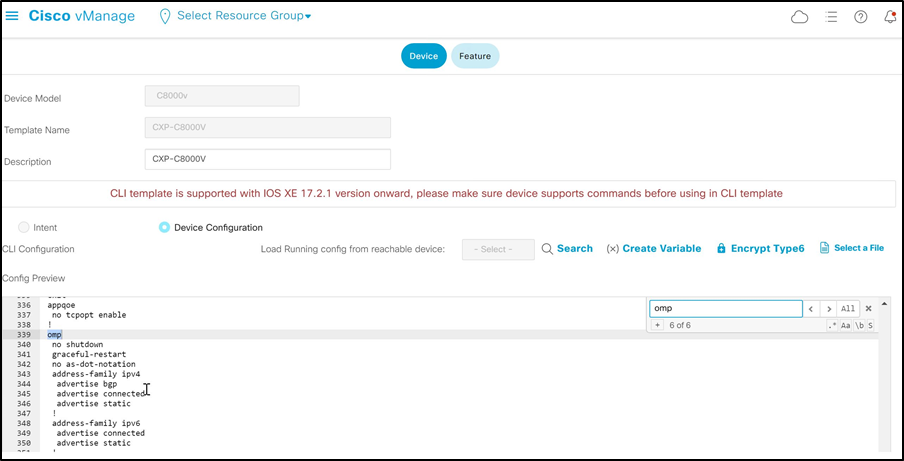The height and width of the screenshot is (461, 904).
Task: Go to previous search match
Action: (x=811, y=309)
